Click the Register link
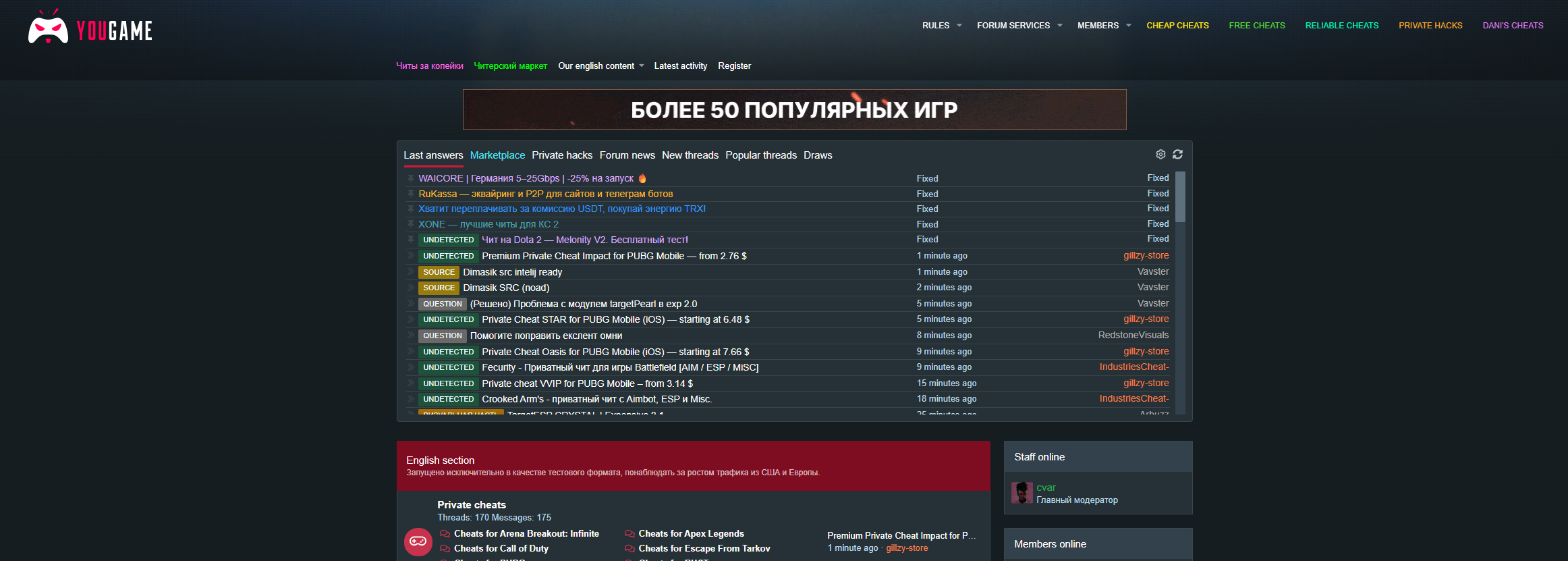This screenshot has height=561, width=1568. click(734, 66)
